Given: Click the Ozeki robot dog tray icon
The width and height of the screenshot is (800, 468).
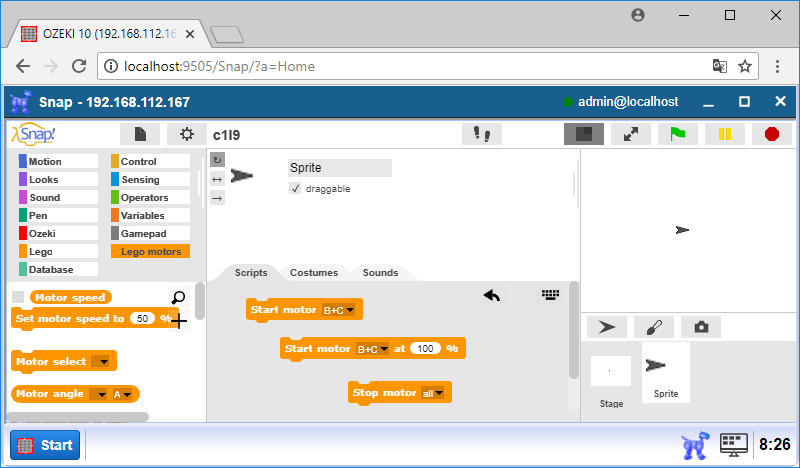Looking at the screenshot, I should [x=695, y=445].
